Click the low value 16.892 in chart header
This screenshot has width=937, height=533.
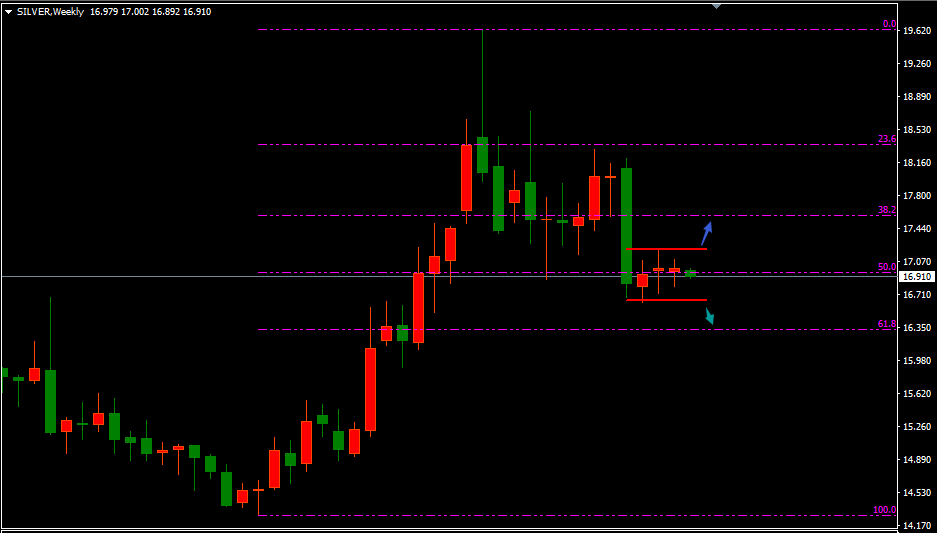166,12
